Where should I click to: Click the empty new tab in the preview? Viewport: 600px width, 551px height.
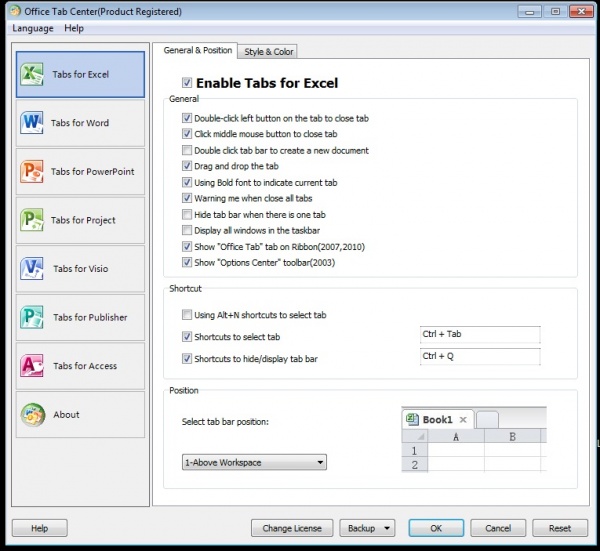[x=487, y=420]
